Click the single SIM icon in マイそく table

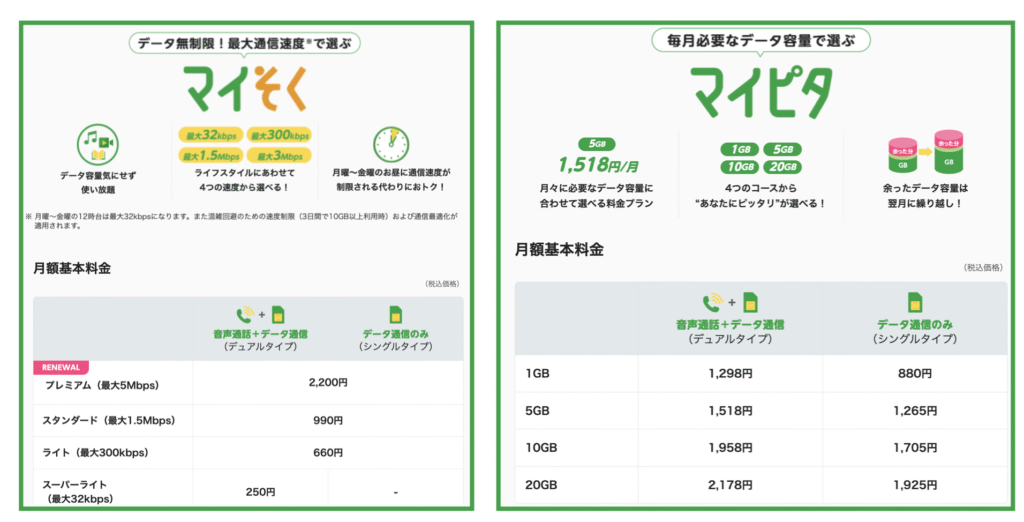[396, 314]
